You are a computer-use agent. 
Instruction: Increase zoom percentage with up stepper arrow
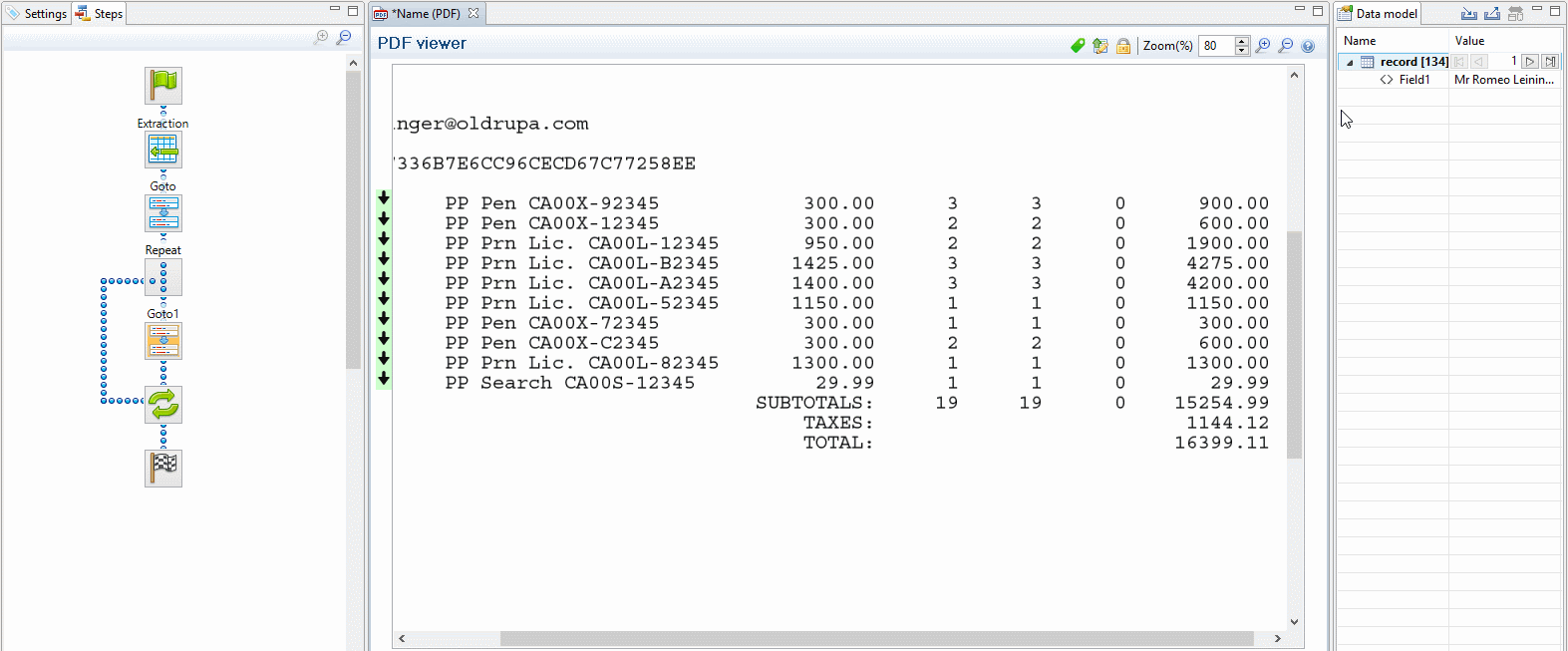coord(1242,41)
